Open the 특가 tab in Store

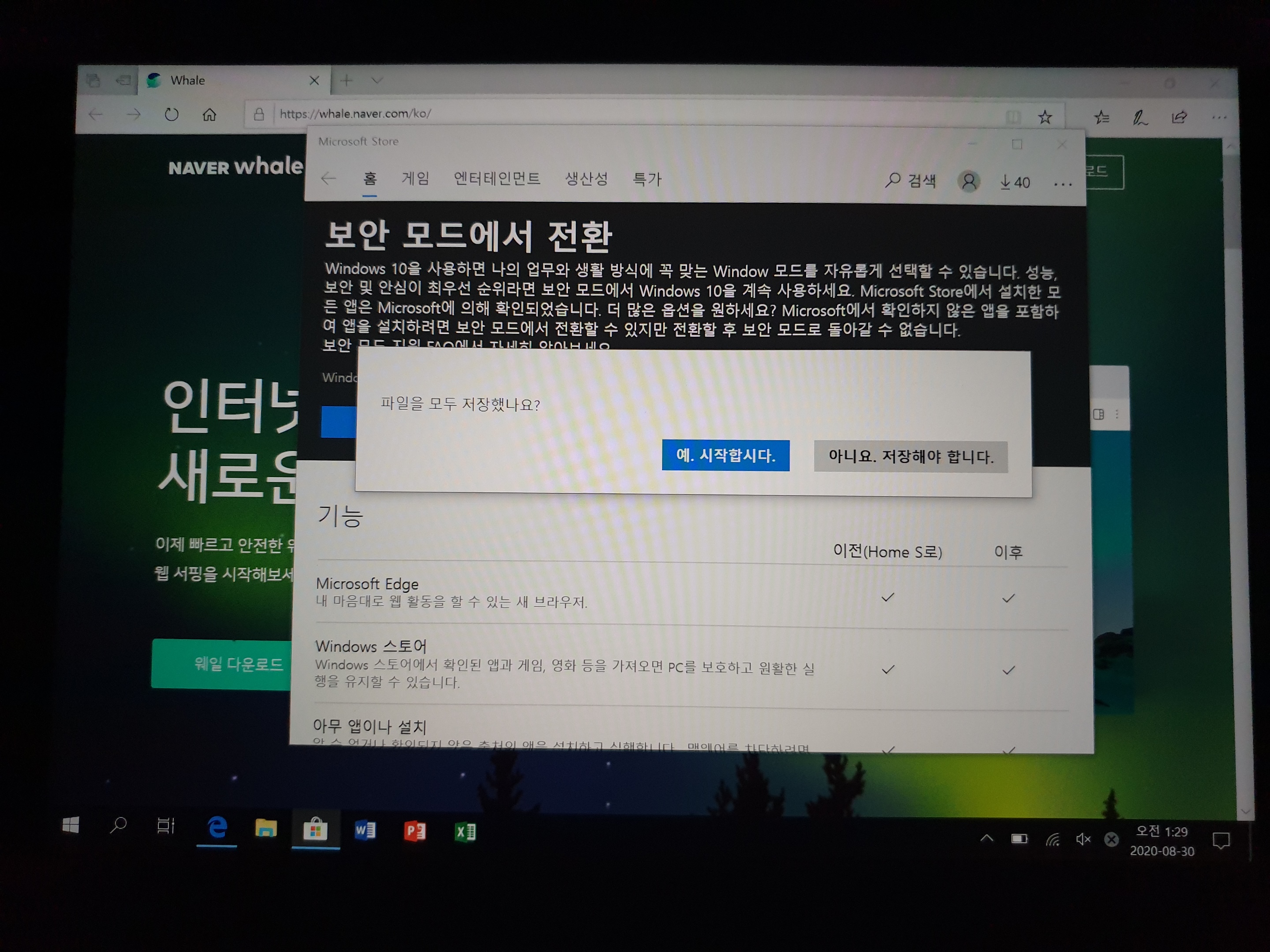pos(647,180)
